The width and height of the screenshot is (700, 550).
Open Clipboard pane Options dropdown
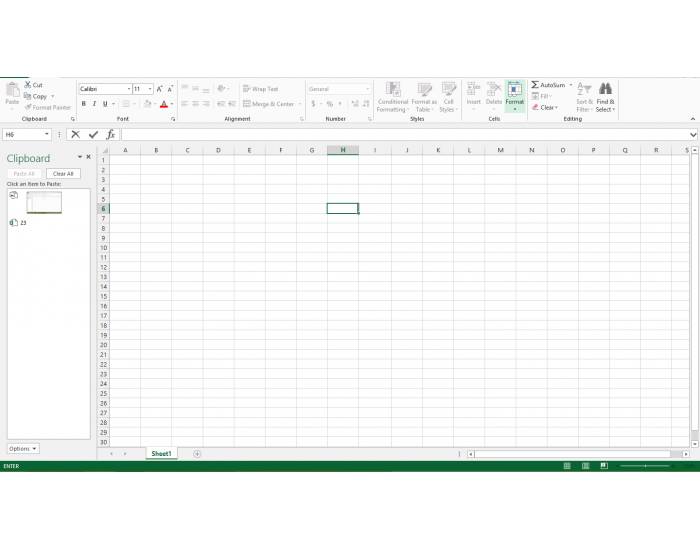[x=23, y=449]
